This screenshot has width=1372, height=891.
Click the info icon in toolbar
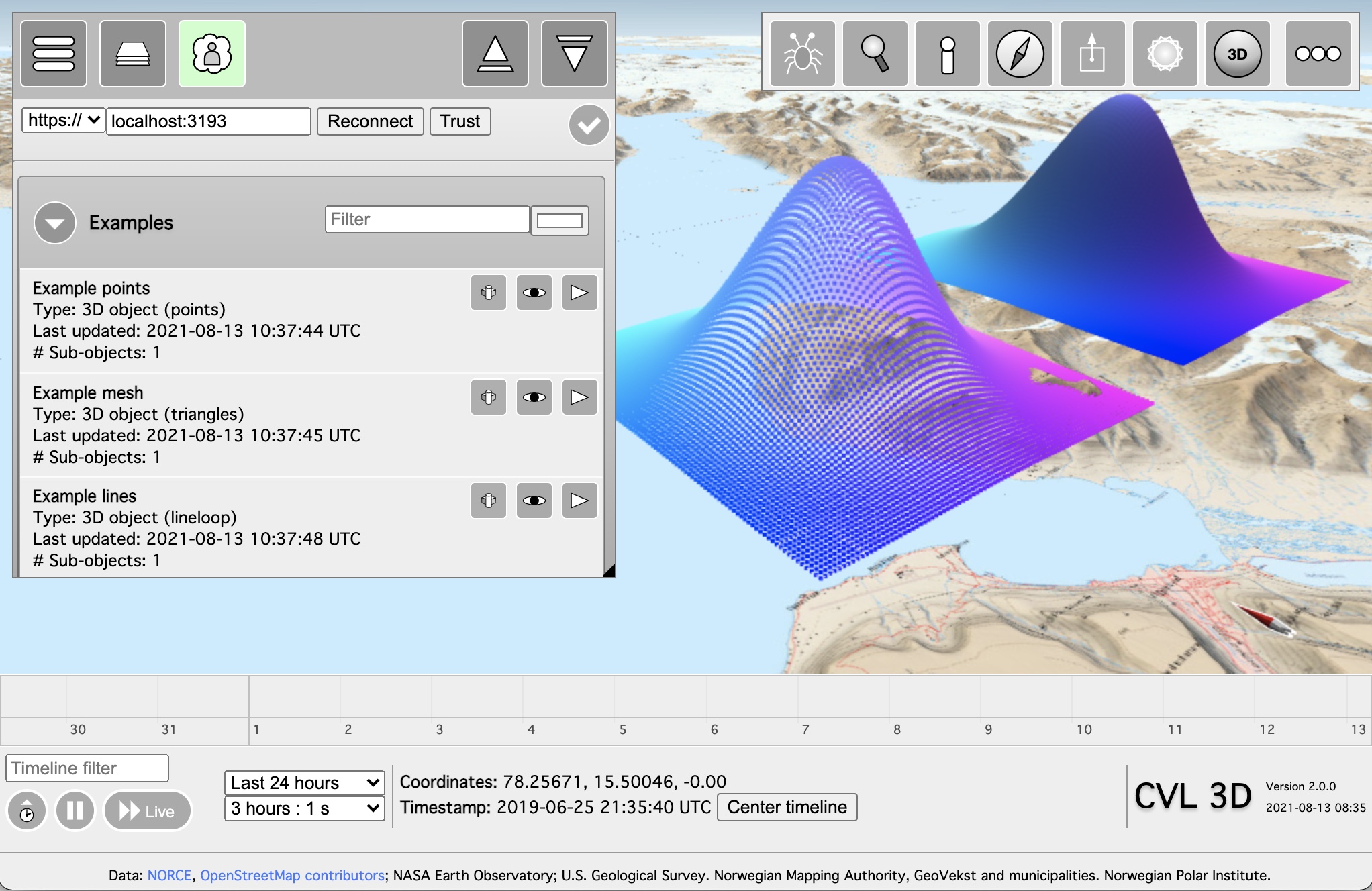947,54
